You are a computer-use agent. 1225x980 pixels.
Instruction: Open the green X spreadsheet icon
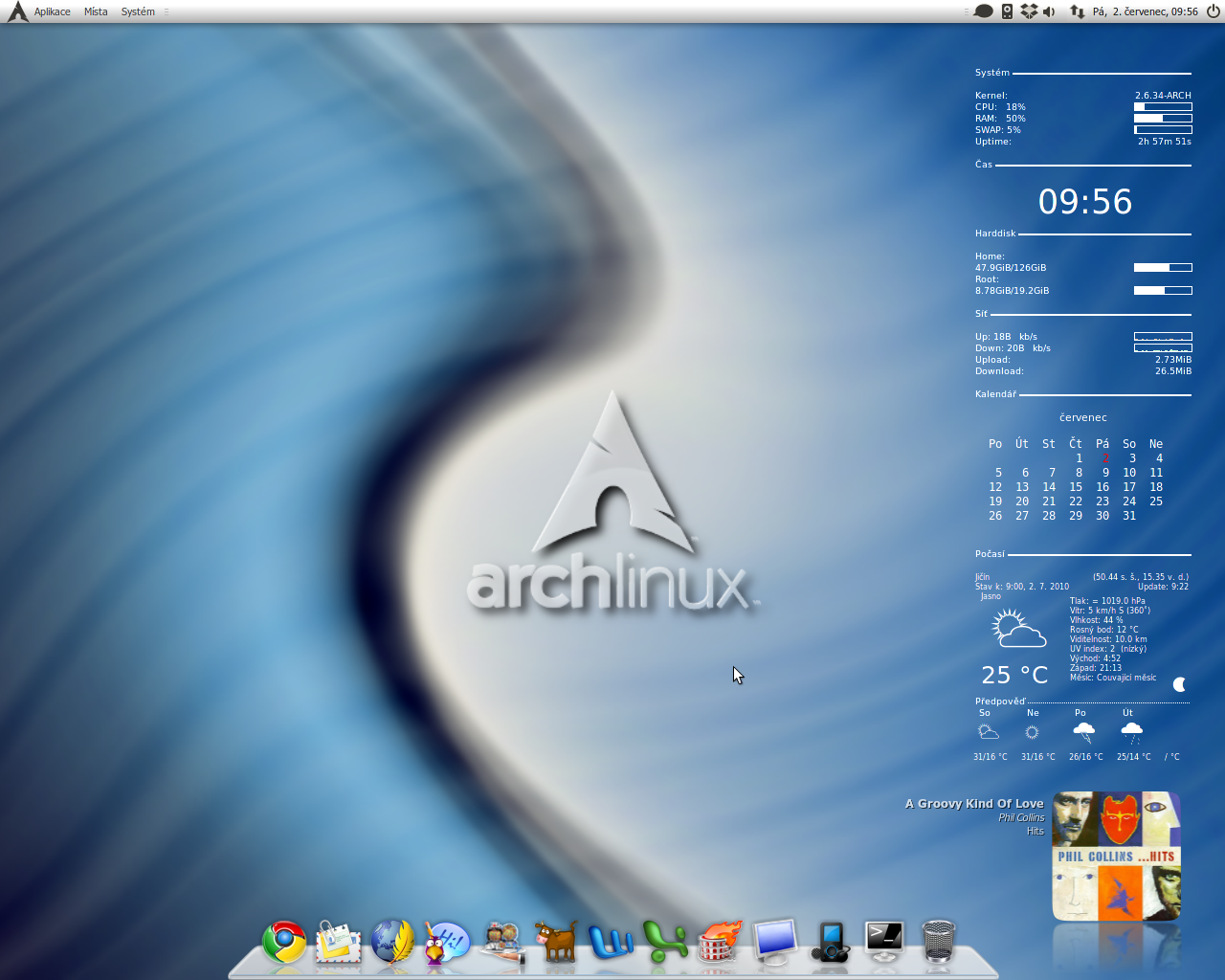pos(665,942)
